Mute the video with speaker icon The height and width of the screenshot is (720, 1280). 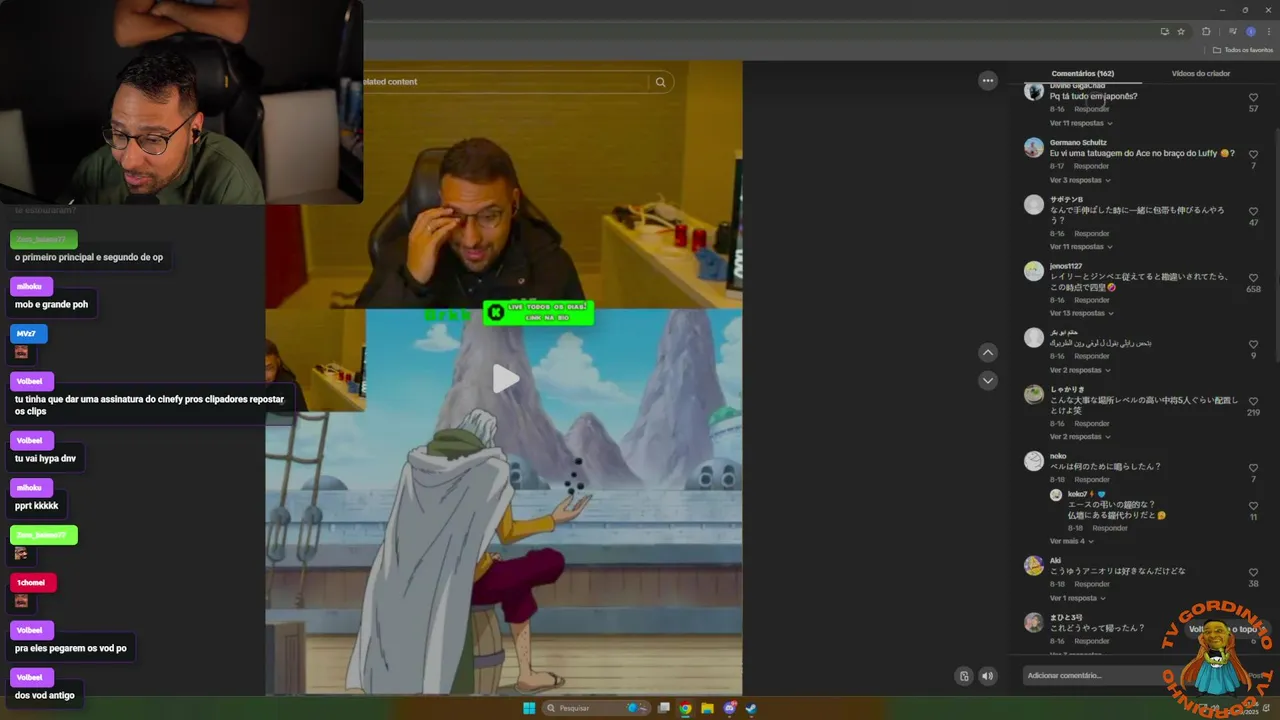click(988, 676)
